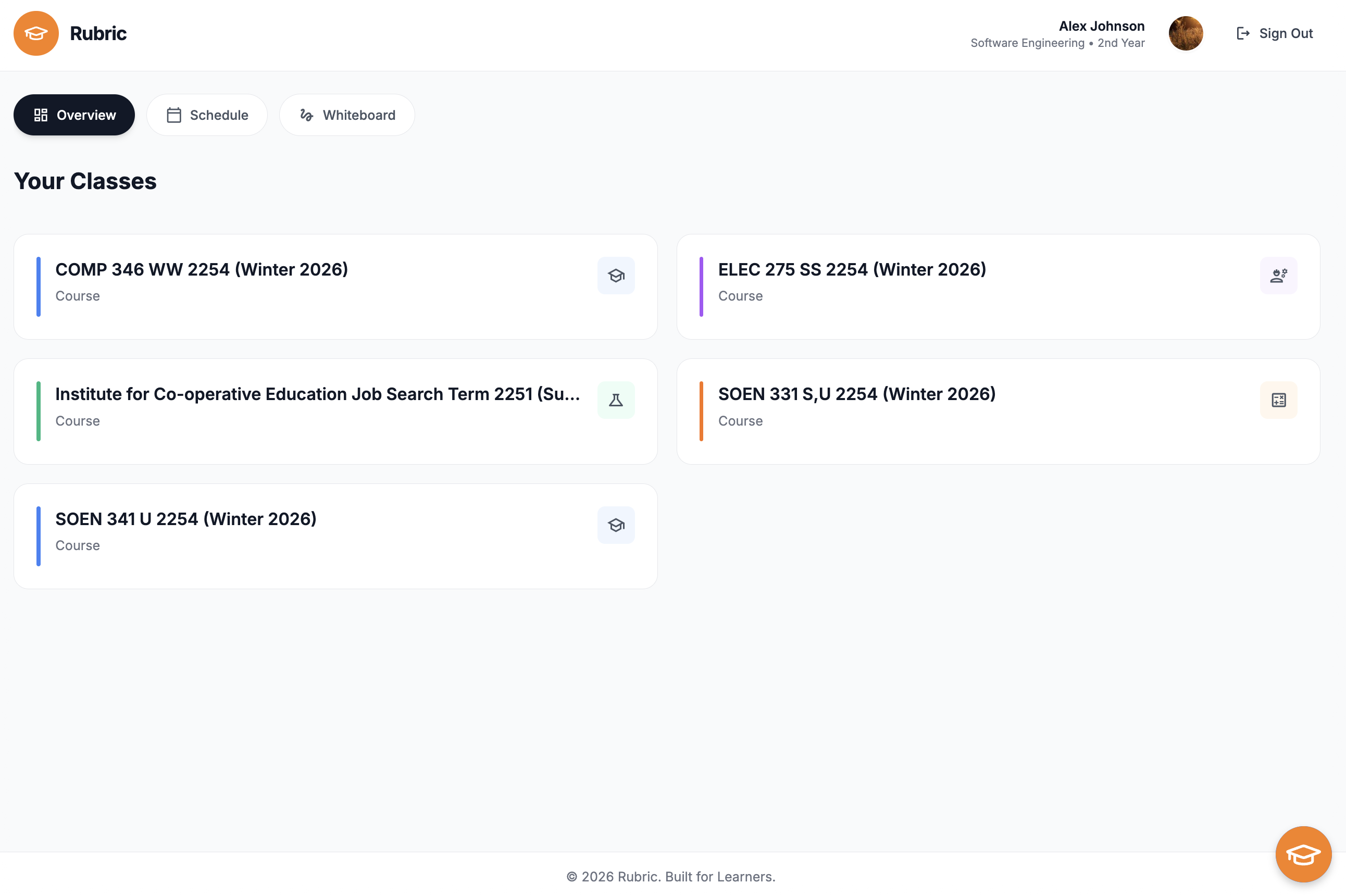Open the ELEC 275 SS 2254 course
The height and width of the screenshot is (896, 1346).
tap(852, 270)
